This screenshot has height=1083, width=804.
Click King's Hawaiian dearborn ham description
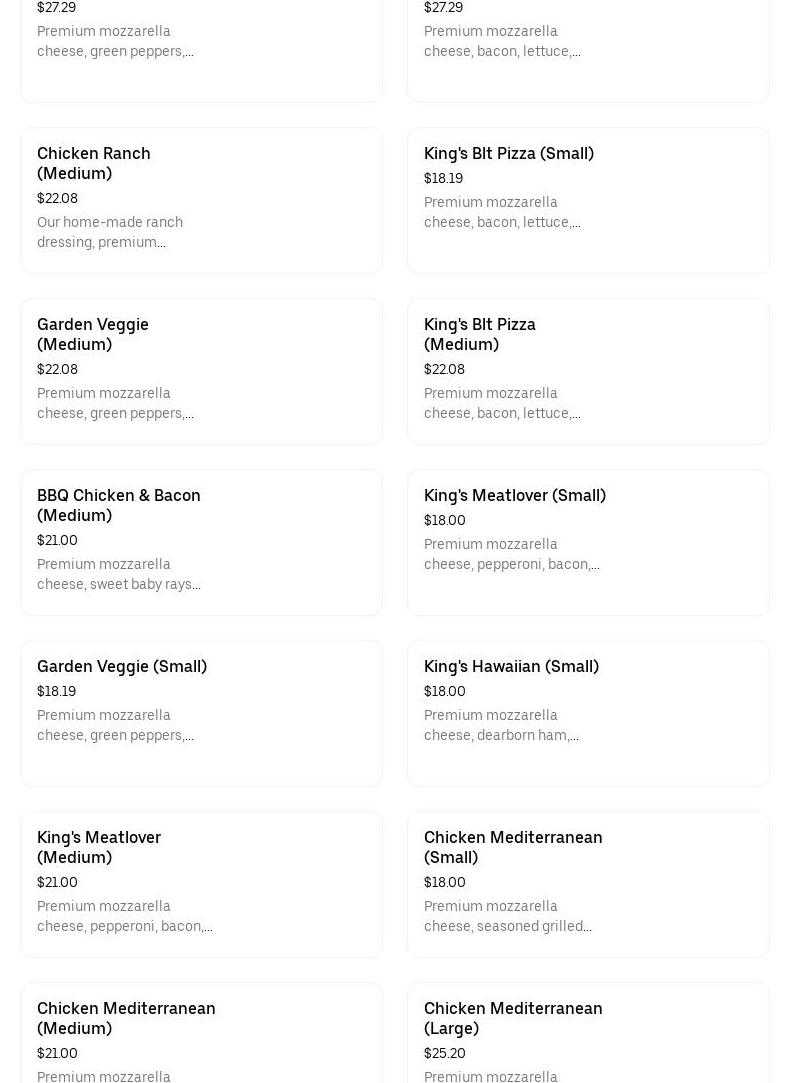(501, 725)
